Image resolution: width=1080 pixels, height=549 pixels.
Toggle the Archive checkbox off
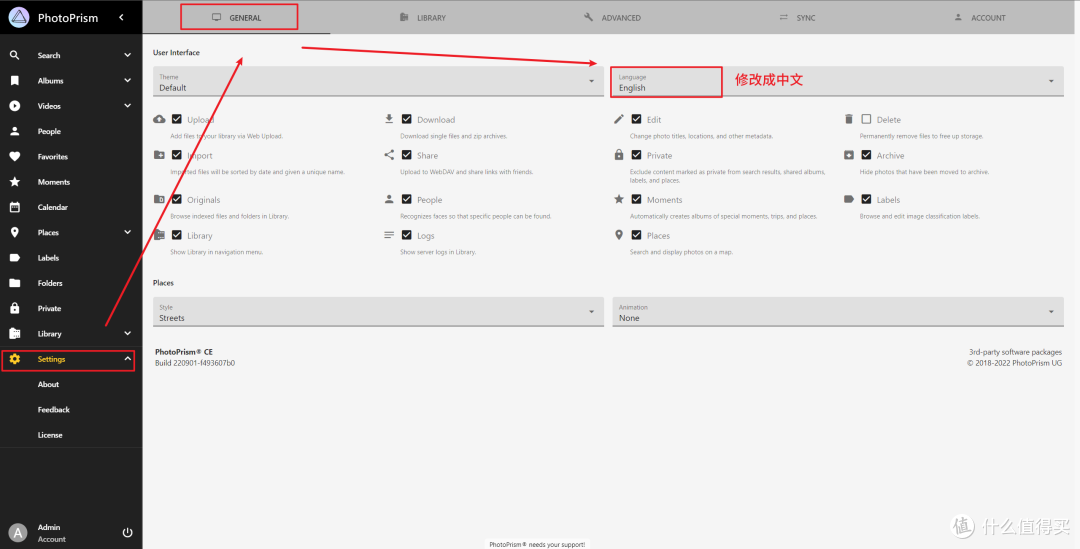pyautogui.click(x=866, y=155)
